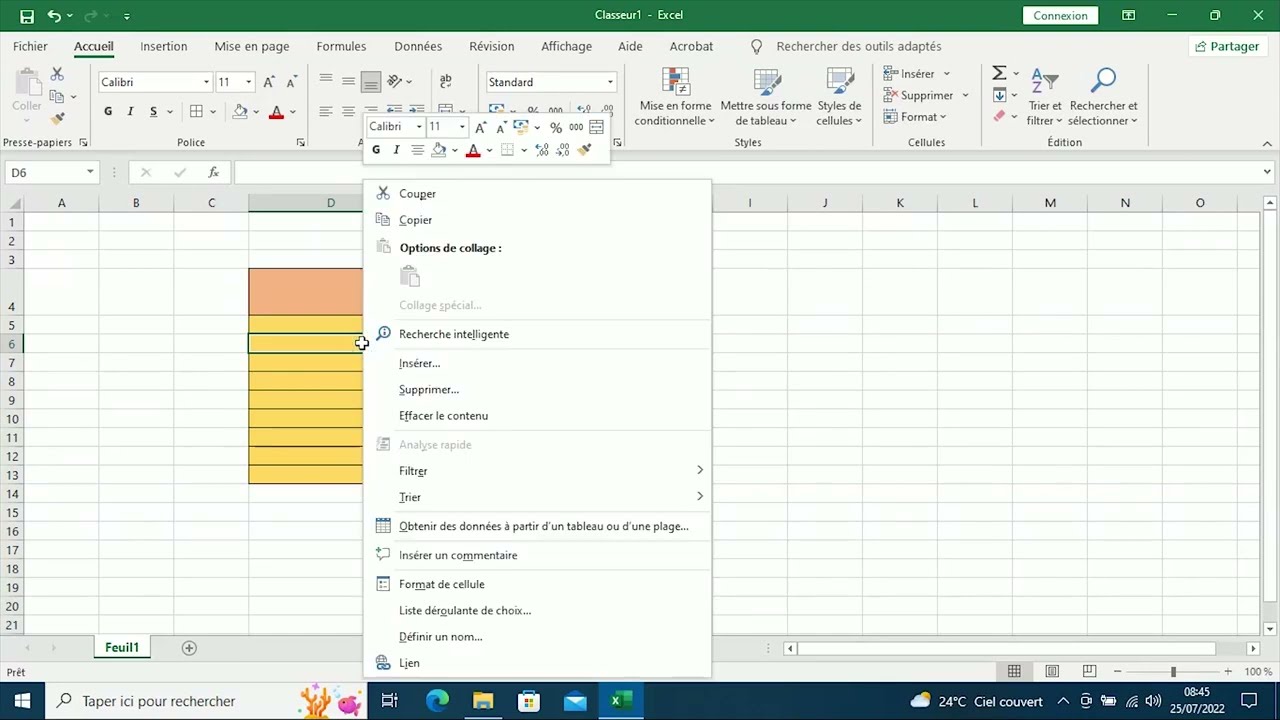Expand the ribbon Insérer dropdown arrow
Viewport: 1280px width, 720px height.
pos(946,74)
